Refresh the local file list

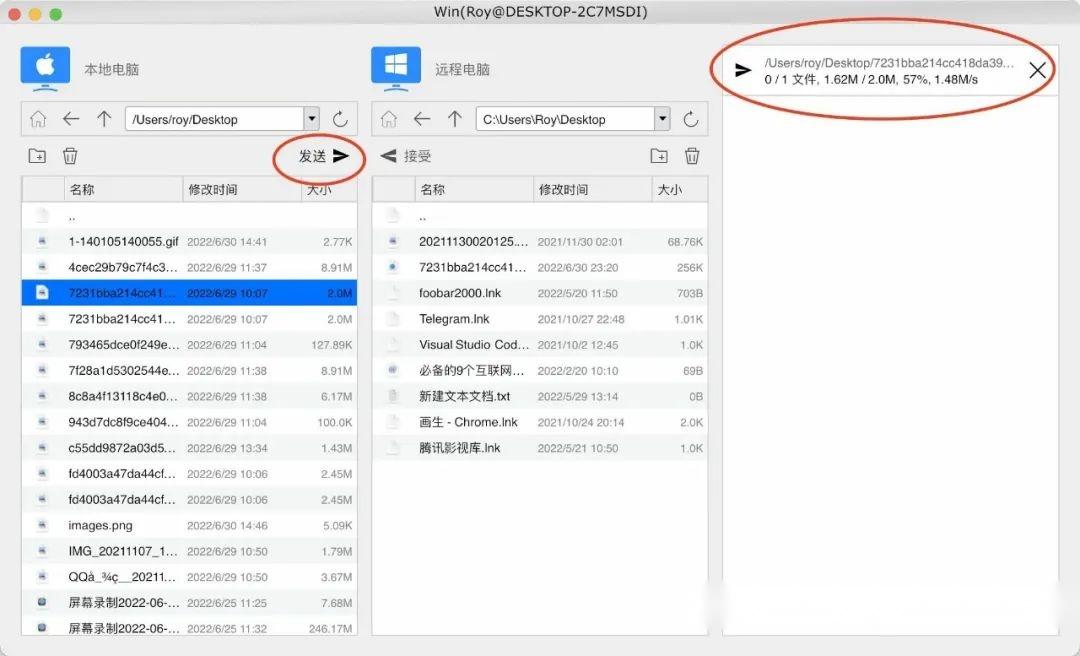pos(338,118)
